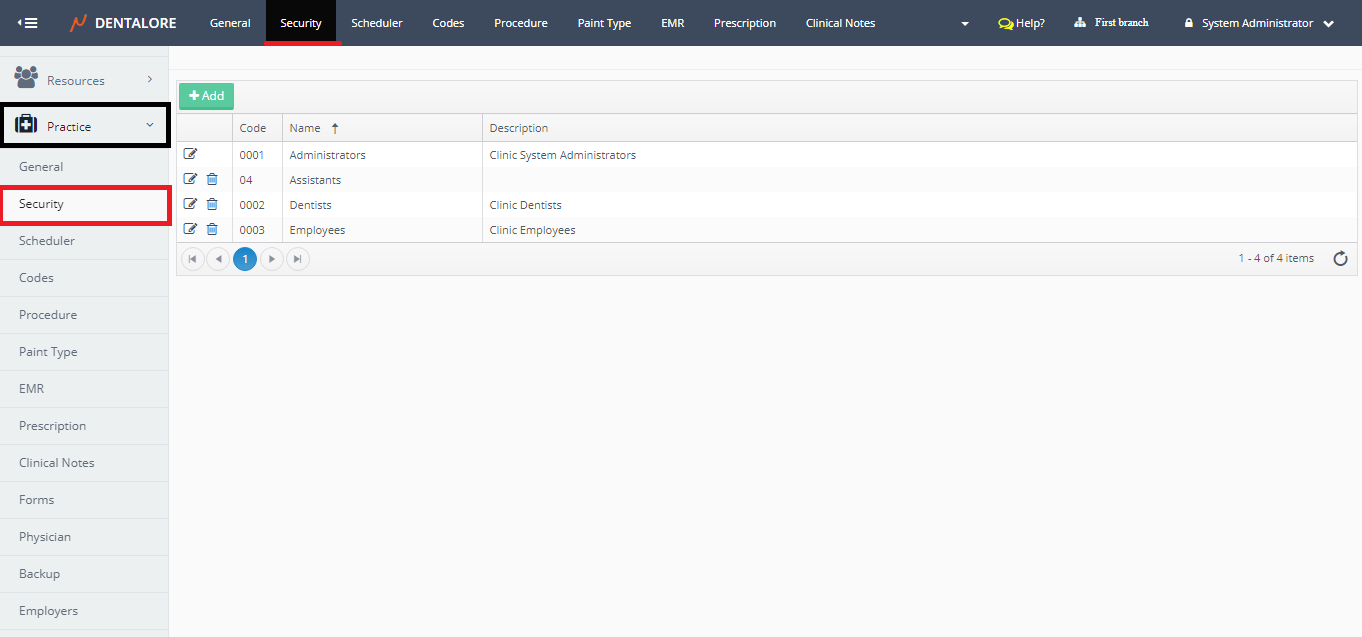Expand the Resources sidebar section
Image resolution: width=1362 pixels, height=637 pixels.
[x=84, y=80]
